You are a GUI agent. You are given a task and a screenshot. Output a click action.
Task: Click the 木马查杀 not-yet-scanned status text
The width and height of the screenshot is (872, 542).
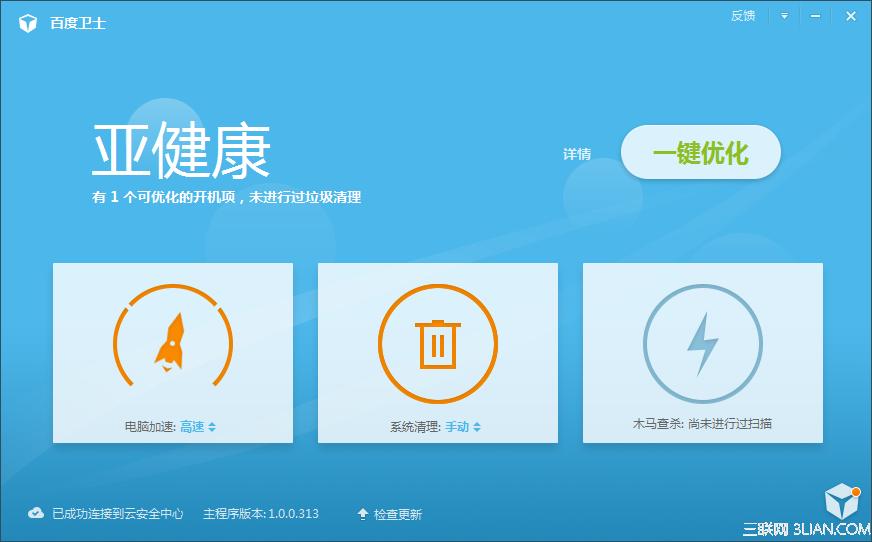coord(702,424)
